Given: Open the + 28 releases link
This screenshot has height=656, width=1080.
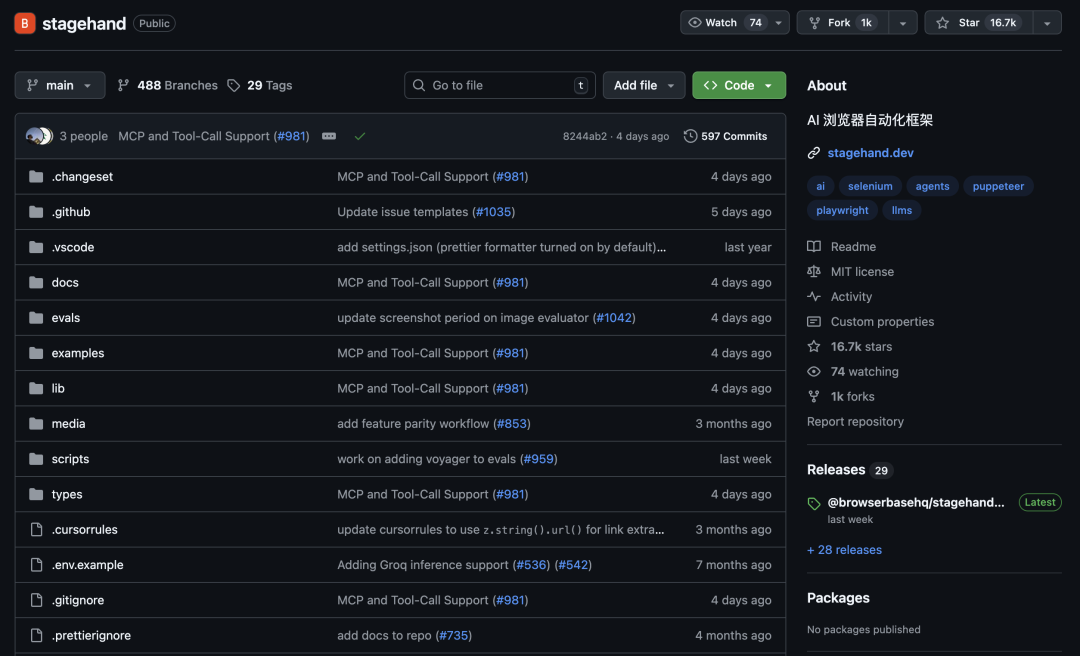Looking at the screenshot, I should point(844,550).
